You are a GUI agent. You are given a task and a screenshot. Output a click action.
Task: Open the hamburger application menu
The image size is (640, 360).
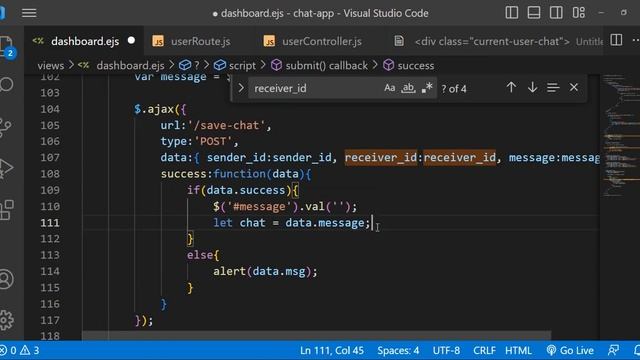(x=29, y=13)
